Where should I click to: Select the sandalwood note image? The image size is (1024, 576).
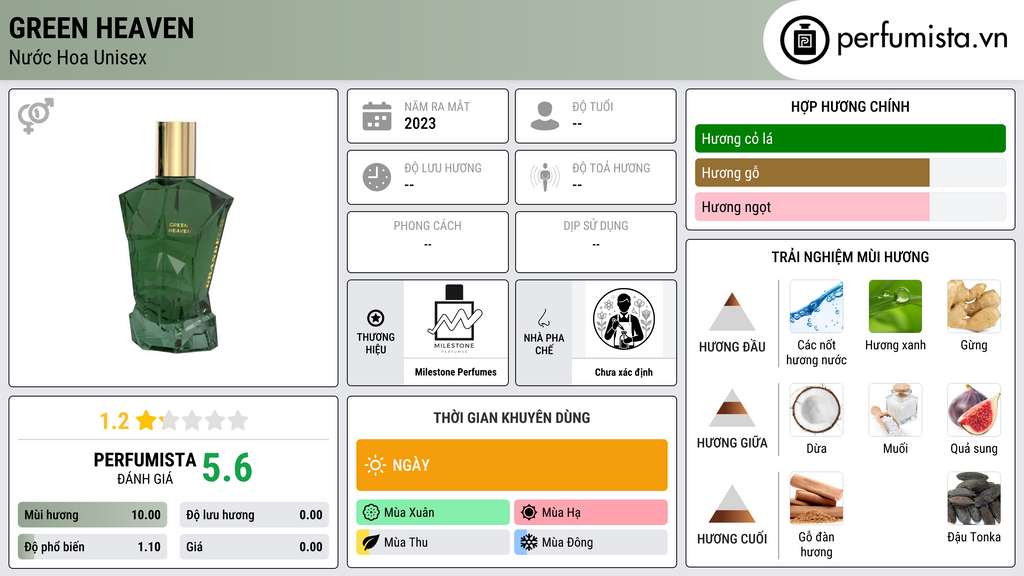coord(816,498)
